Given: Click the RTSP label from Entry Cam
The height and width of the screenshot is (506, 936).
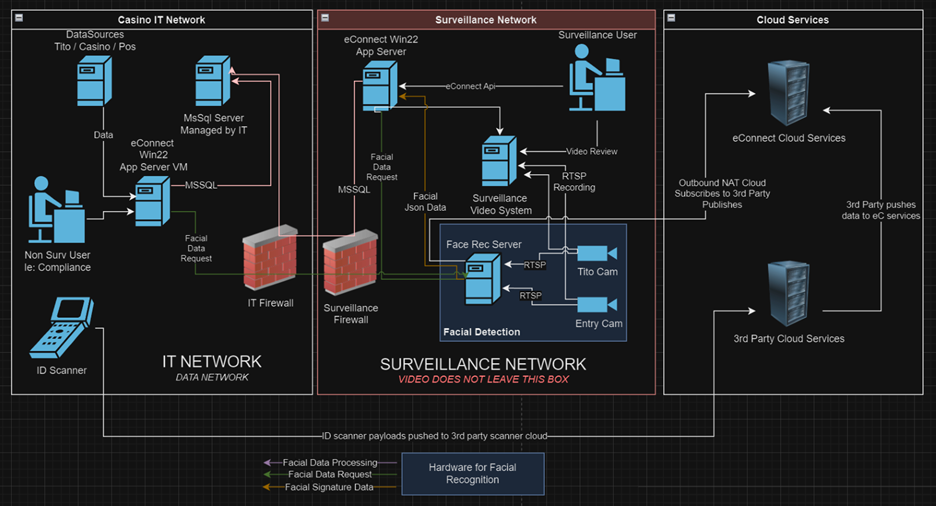Looking at the screenshot, I should pyautogui.click(x=531, y=295).
